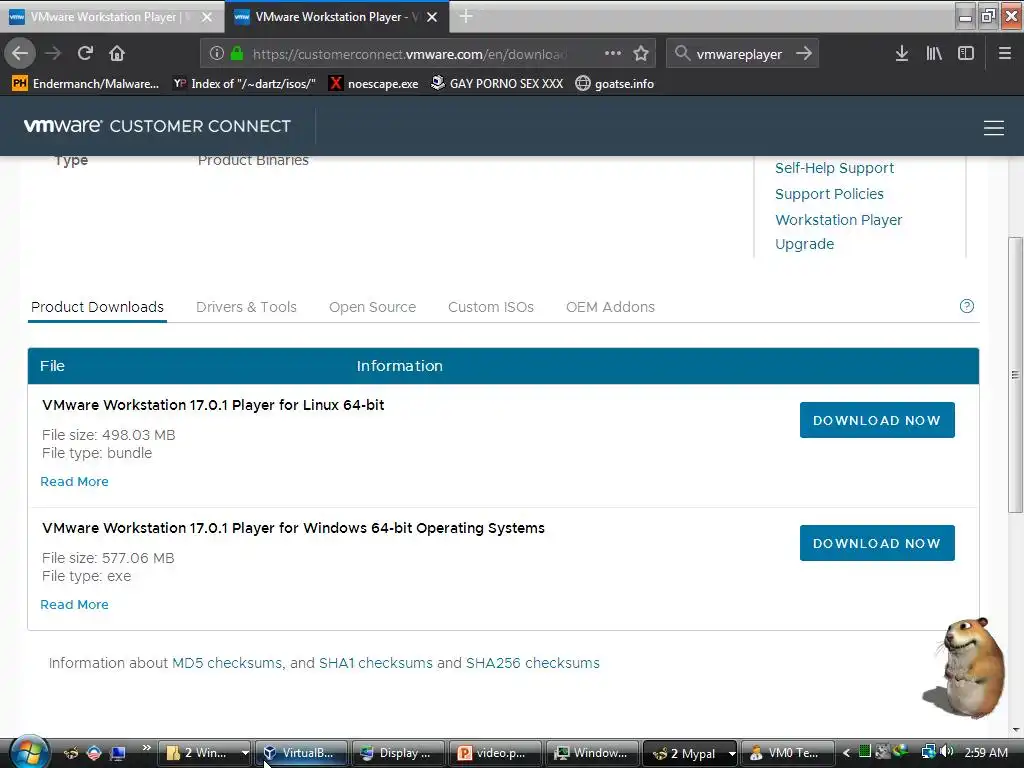
Task: Click the 'File size: 577.06 MB' text
Action: (x=108, y=558)
